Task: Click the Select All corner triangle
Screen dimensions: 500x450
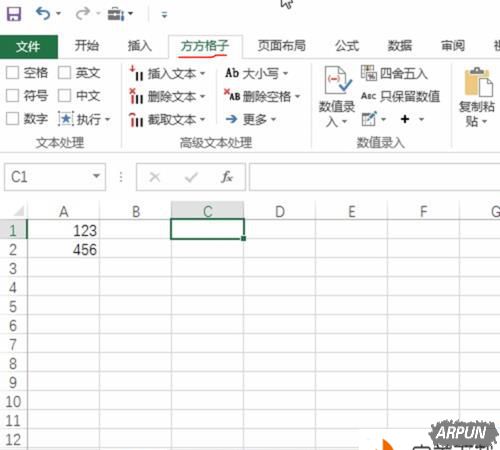Action: click(x=18, y=211)
